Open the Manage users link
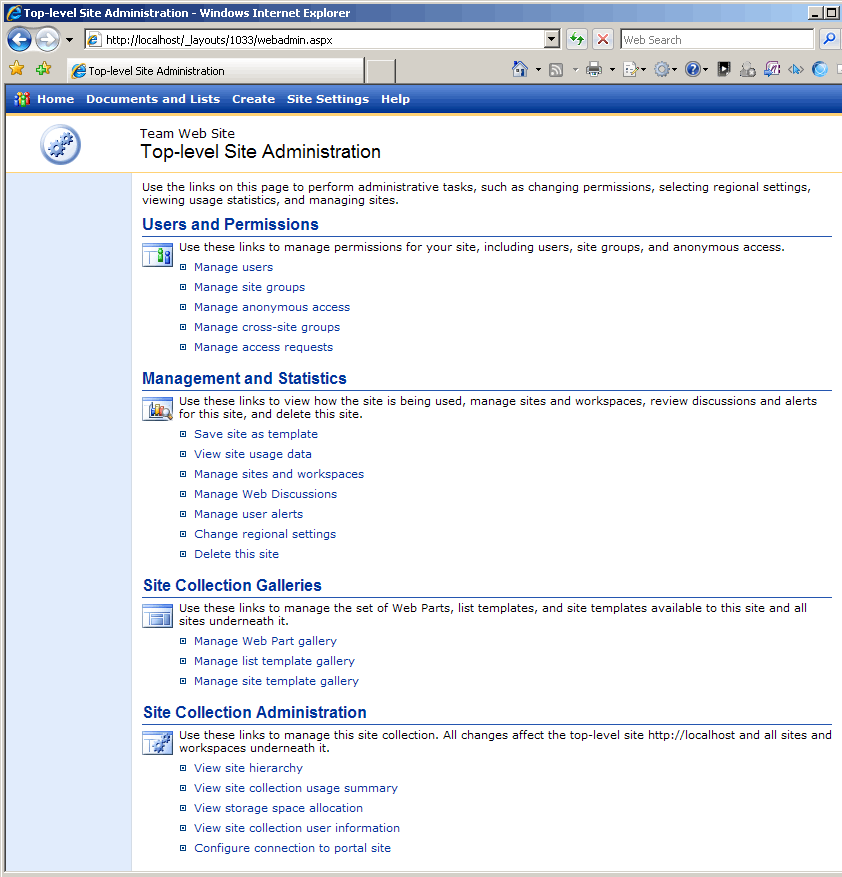The width and height of the screenshot is (842, 877). point(233,267)
